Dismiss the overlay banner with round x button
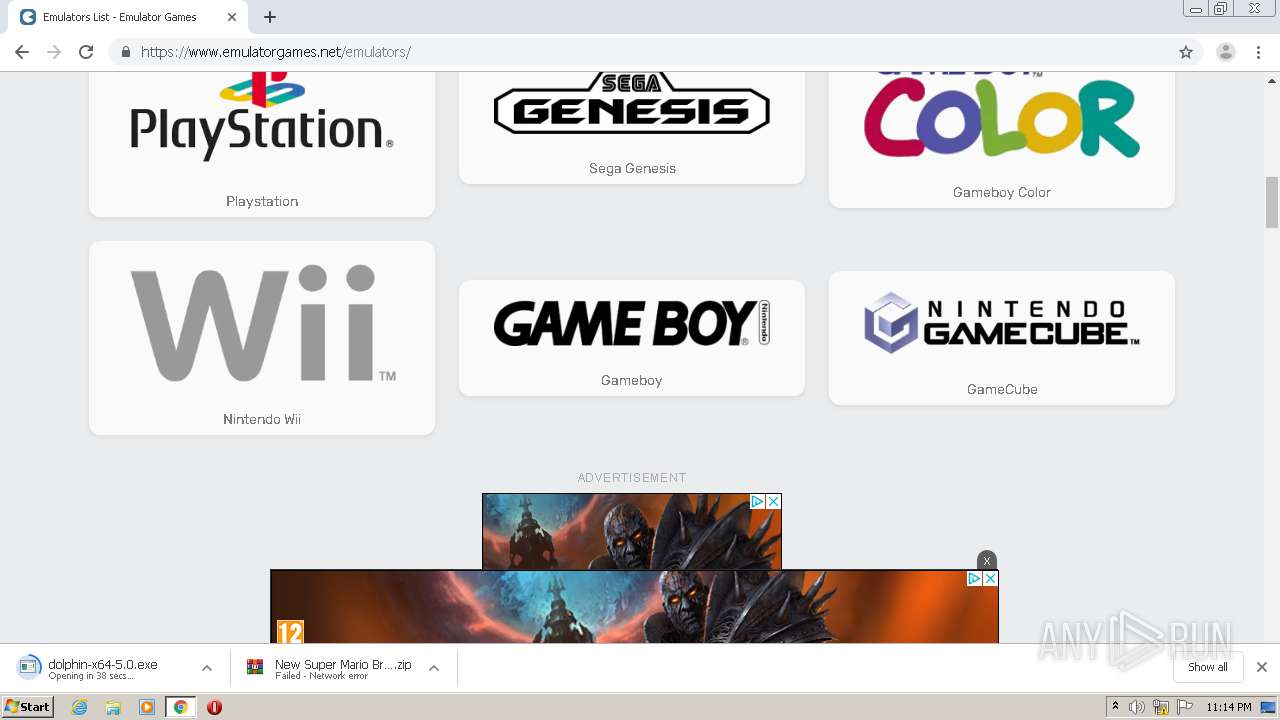 pyautogui.click(x=987, y=561)
